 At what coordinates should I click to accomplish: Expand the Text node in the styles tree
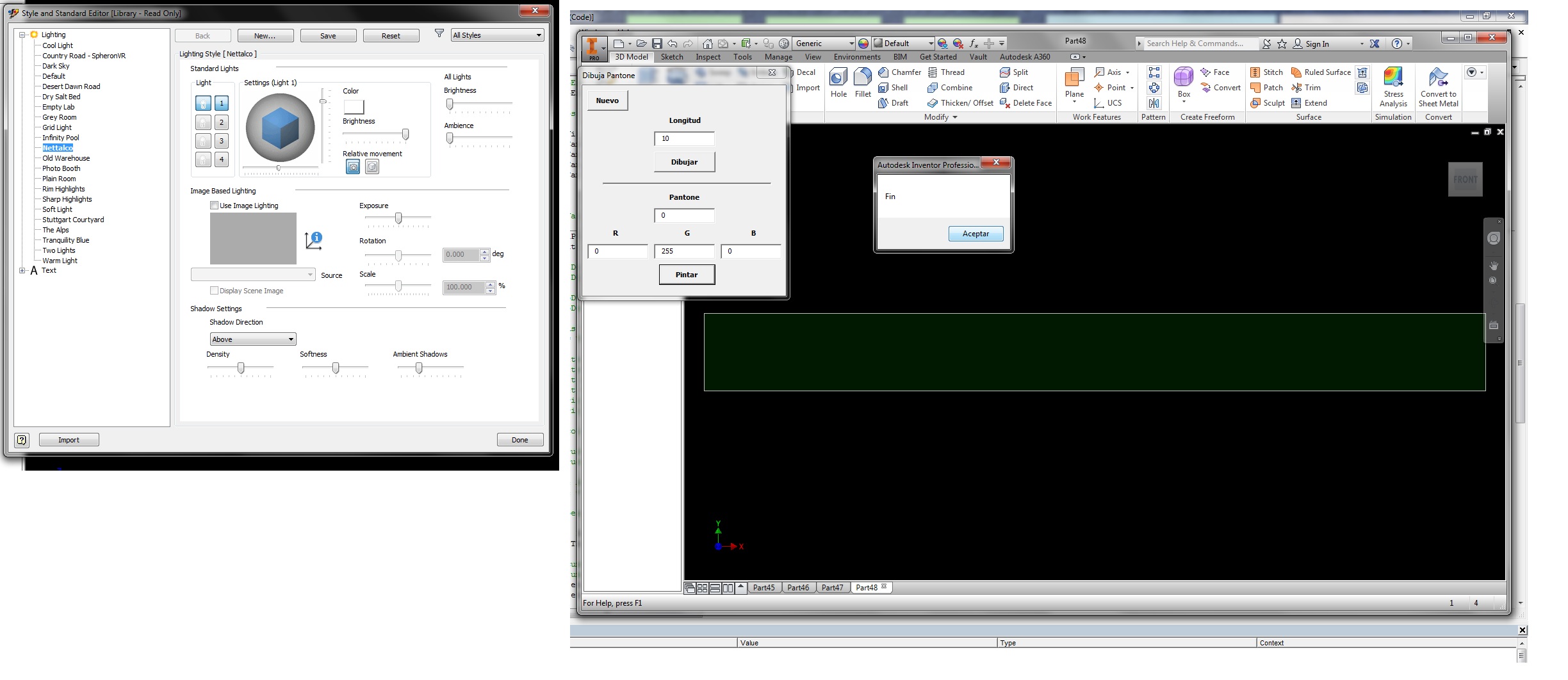tap(22, 270)
